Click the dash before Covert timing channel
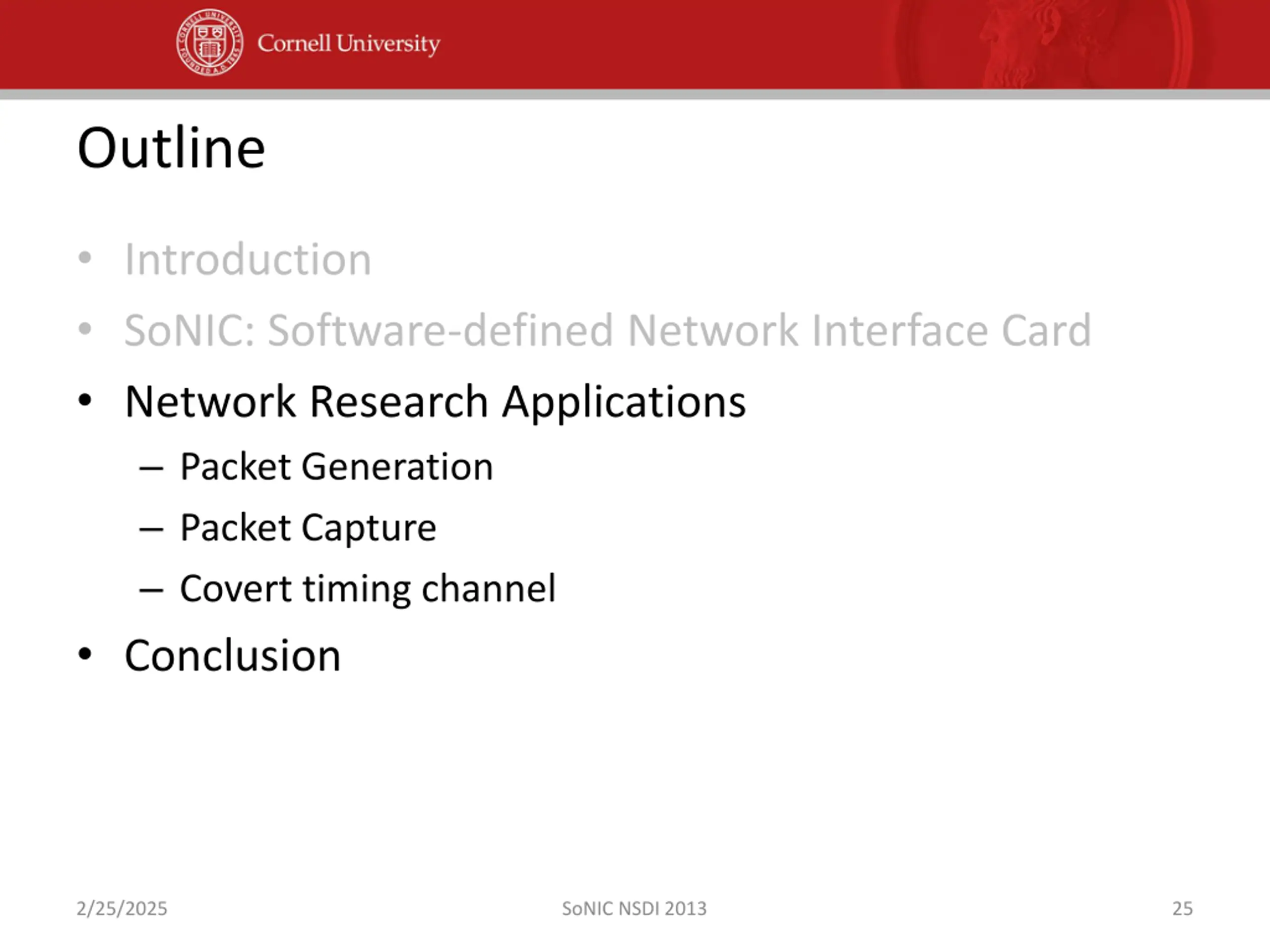 [x=151, y=591]
